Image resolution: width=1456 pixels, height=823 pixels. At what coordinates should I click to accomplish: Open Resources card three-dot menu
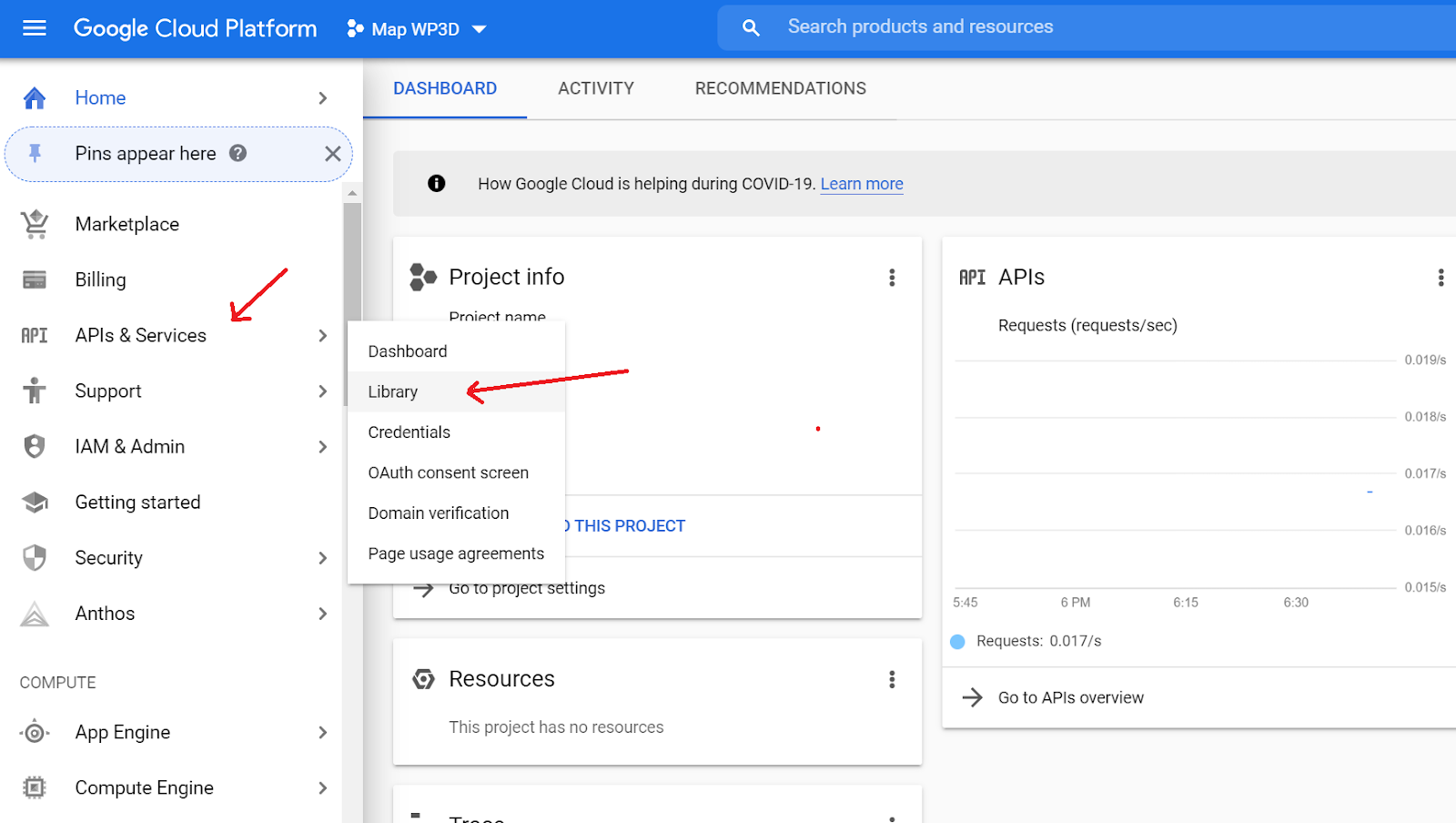892,679
